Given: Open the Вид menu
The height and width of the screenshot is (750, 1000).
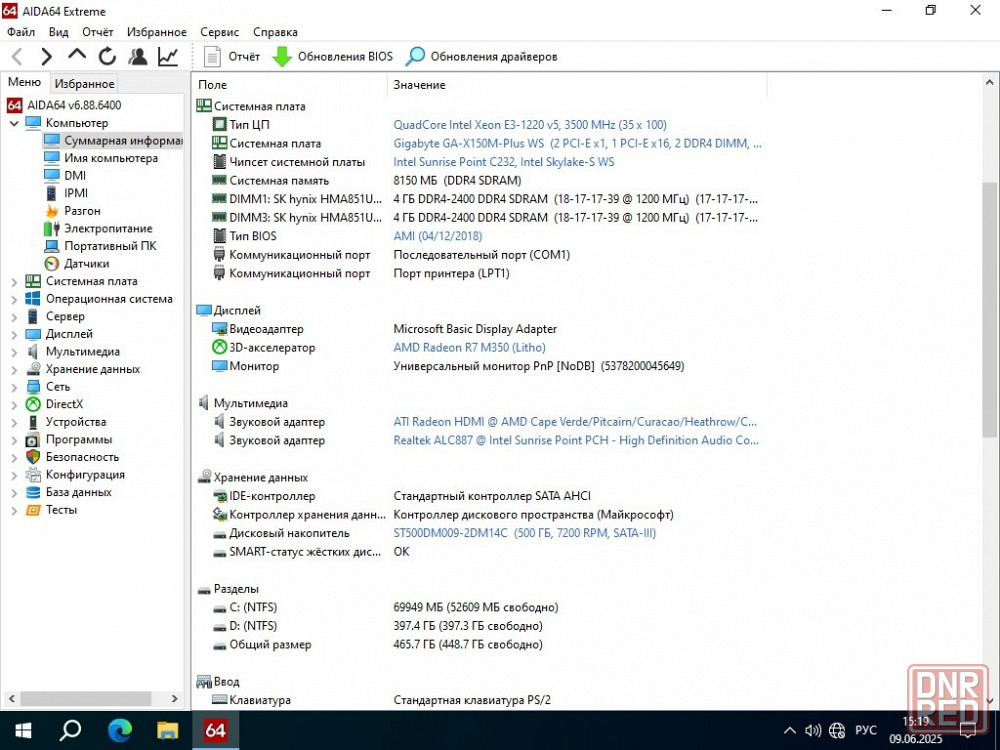Looking at the screenshot, I should (59, 32).
